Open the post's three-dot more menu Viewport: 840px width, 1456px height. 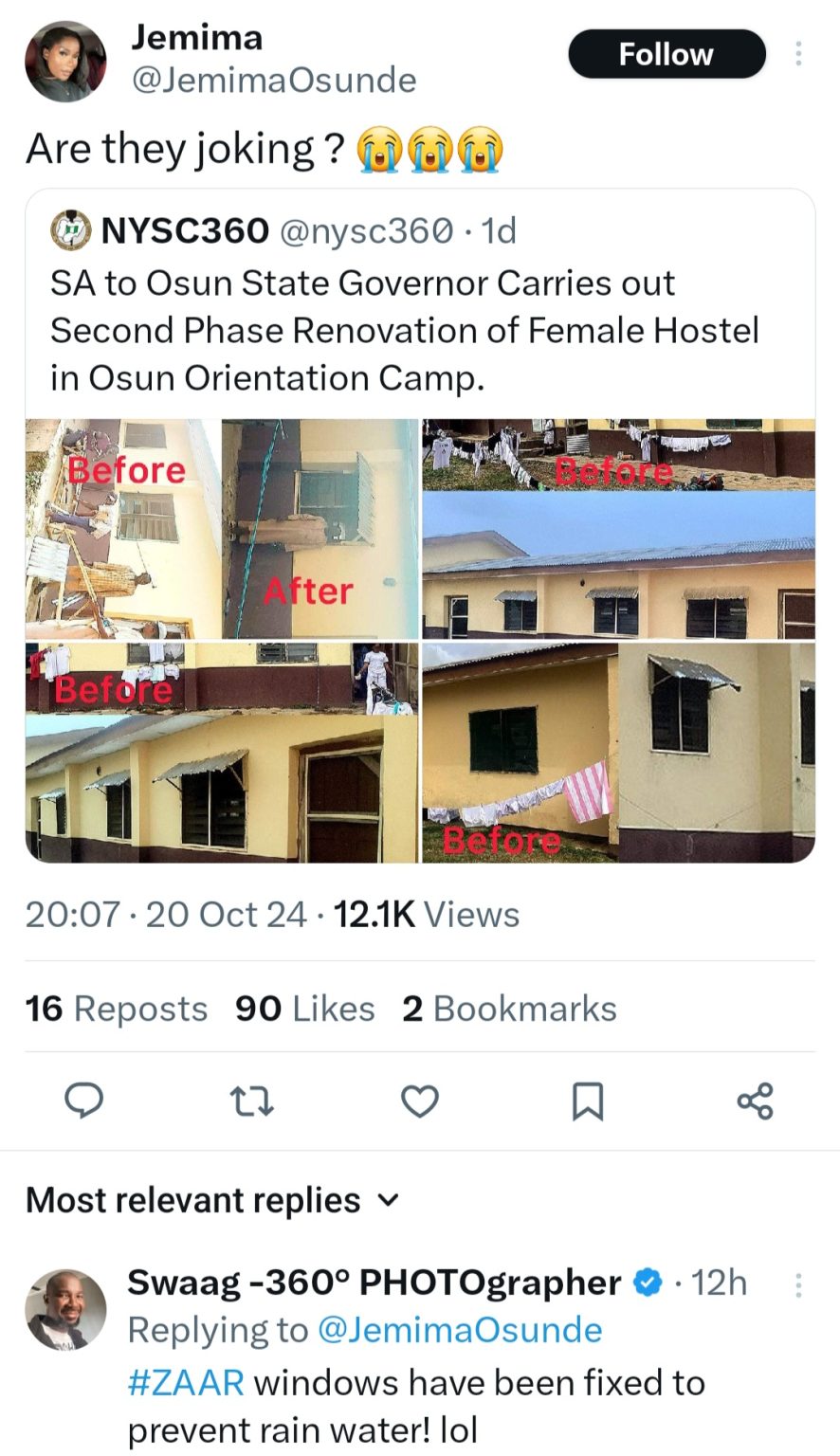pyautogui.click(x=798, y=54)
